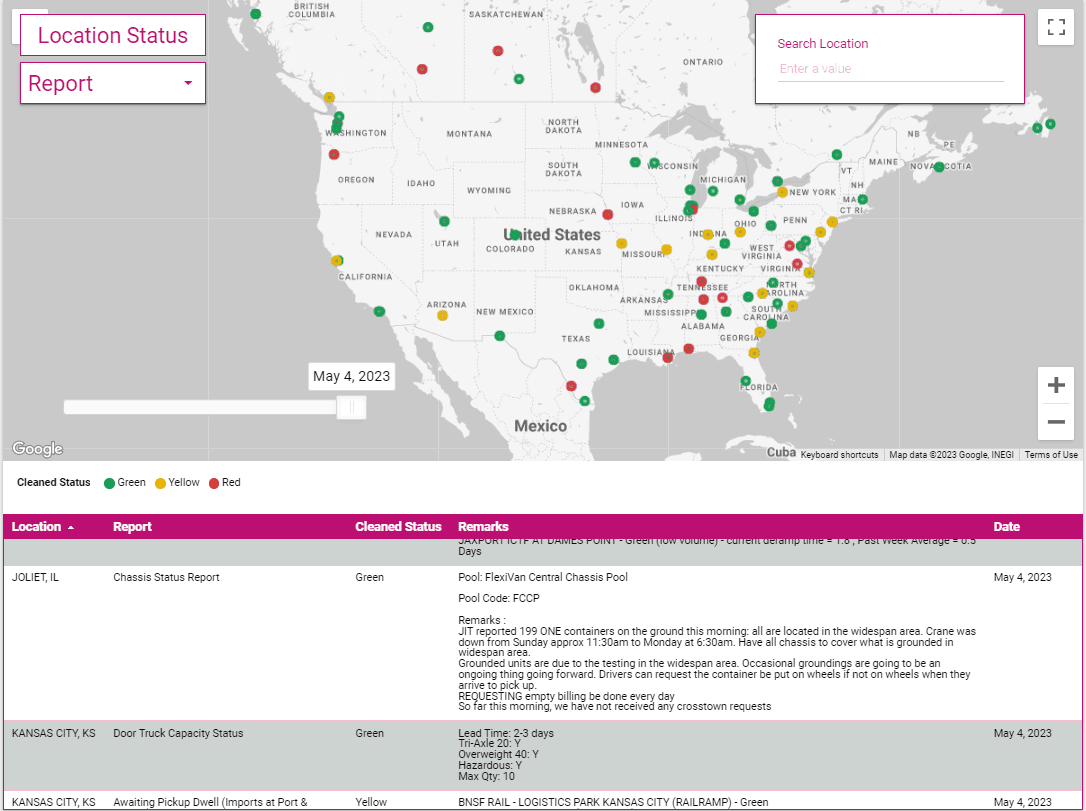1086x811 pixels.
Task: Click the yellow marker in eastern Missouri
Action: tap(666, 249)
